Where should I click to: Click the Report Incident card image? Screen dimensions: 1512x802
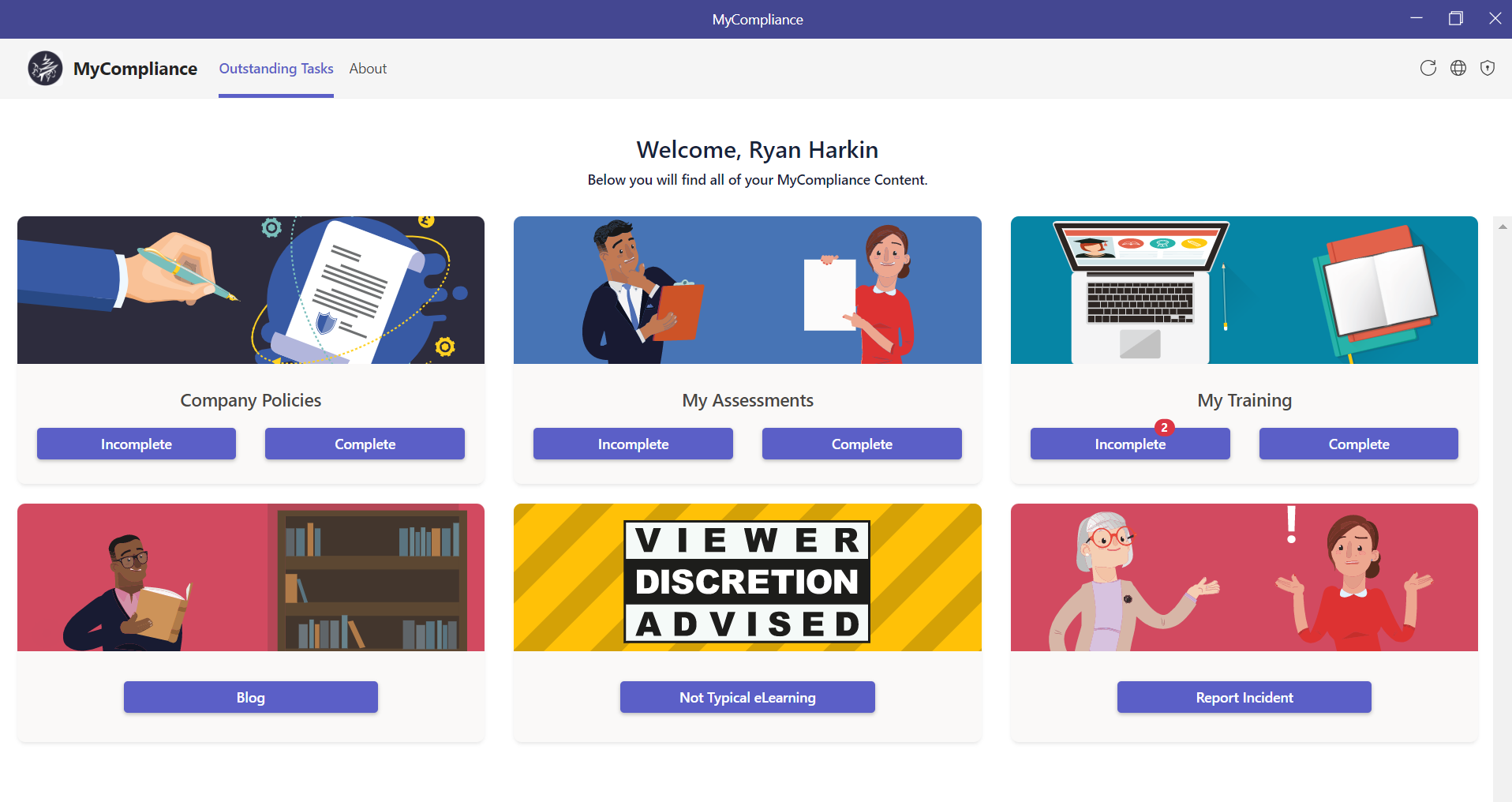pyautogui.click(x=1244, y=577)
